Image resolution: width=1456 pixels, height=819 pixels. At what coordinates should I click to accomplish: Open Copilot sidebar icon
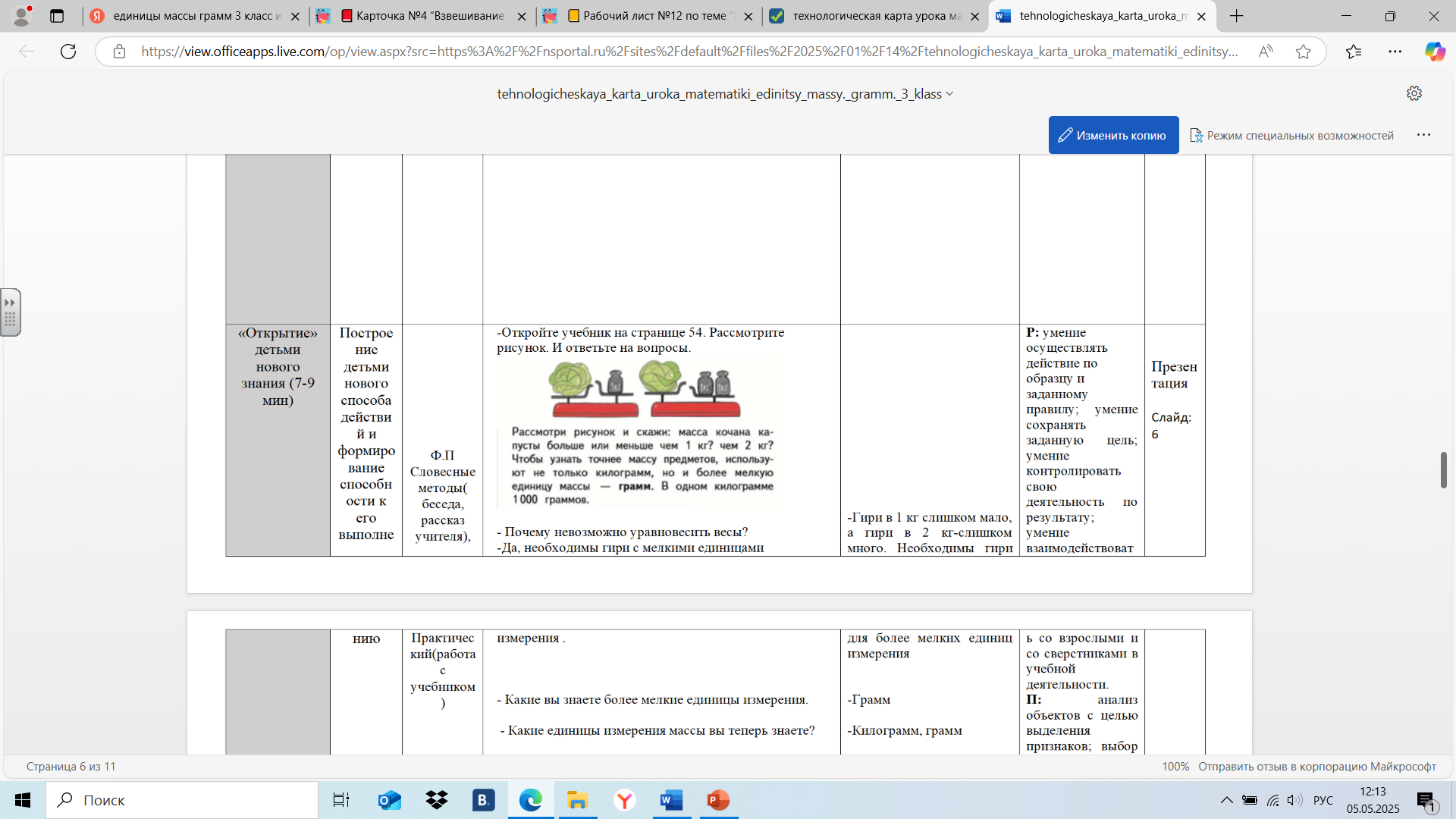click(x=1435, y=52)
